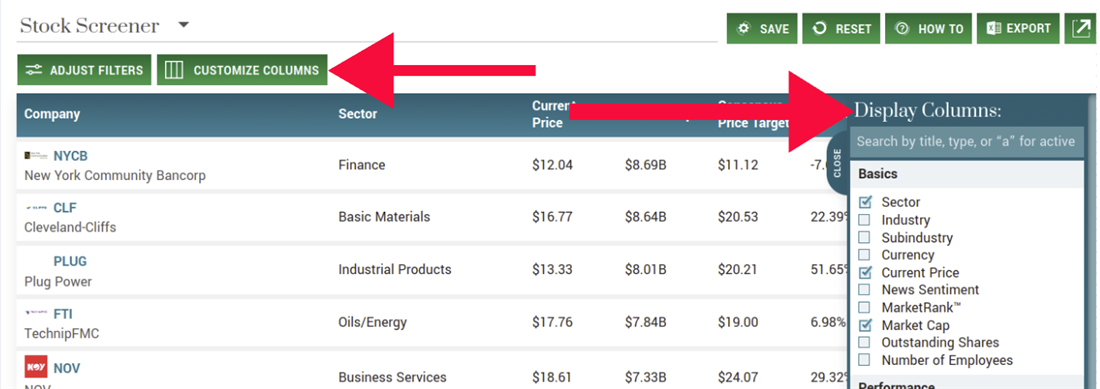Check the Industry checkbox

tap(865, 220)
